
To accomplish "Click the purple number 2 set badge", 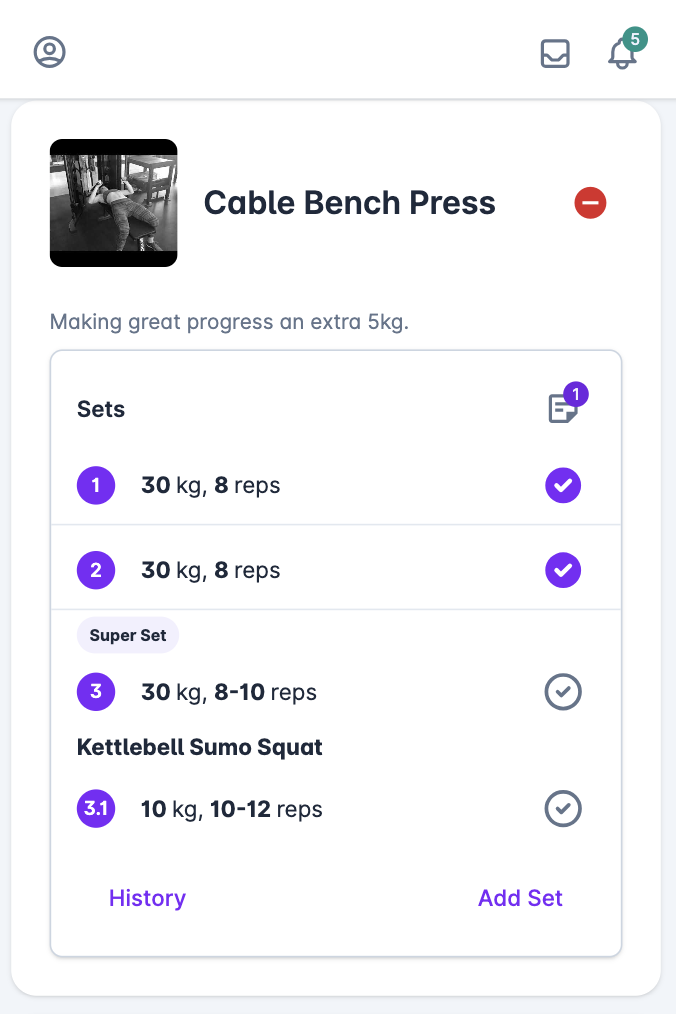I will [x=96, y=570].
